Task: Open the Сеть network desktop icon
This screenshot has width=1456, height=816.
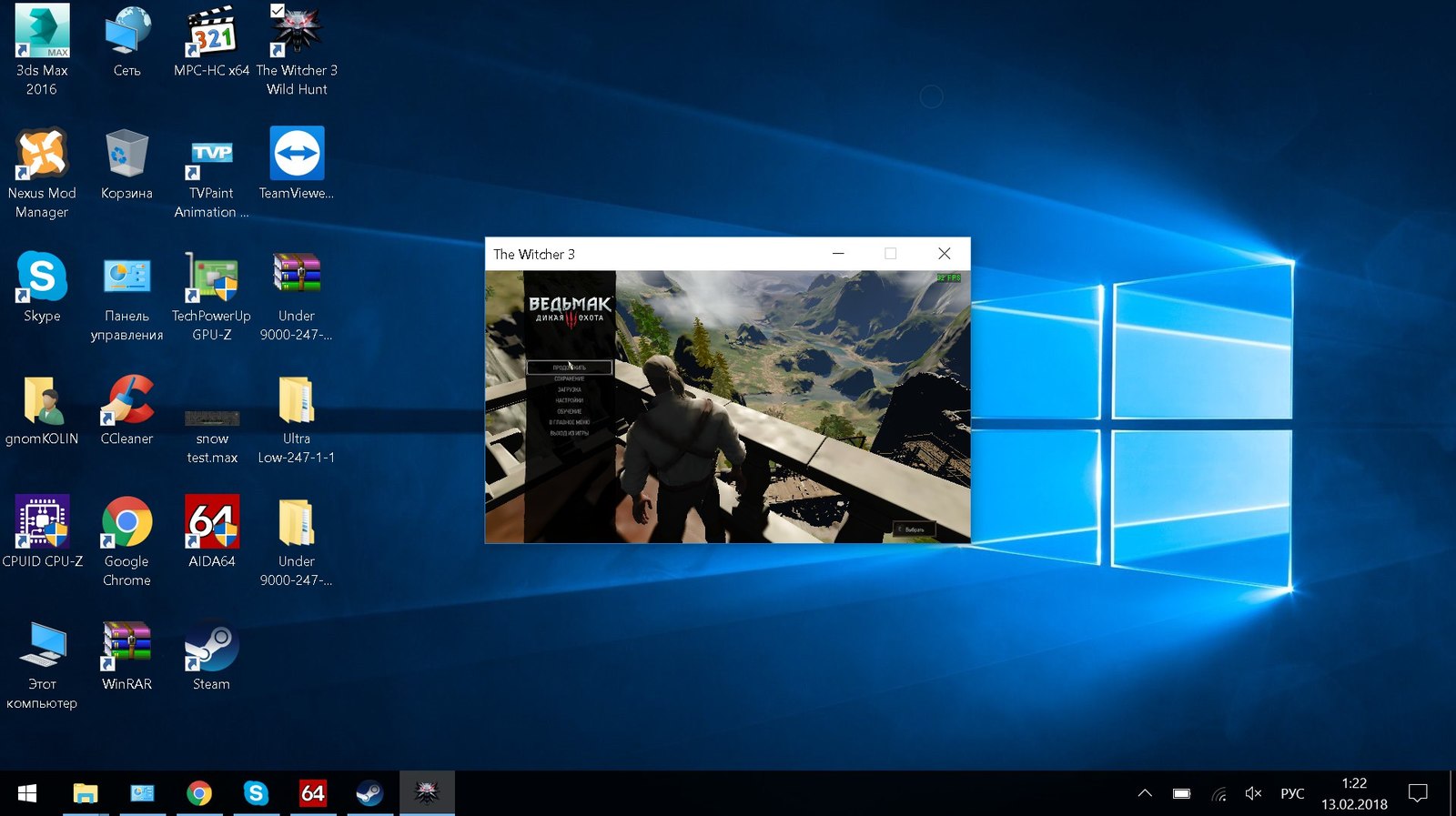Action: [x=126, y=42]
